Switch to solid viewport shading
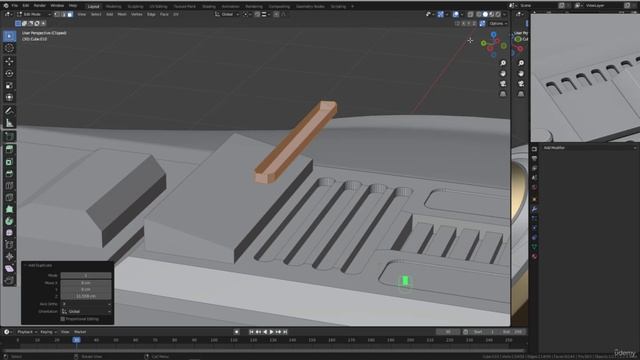The image size is (640, 360). (x=485, y=14)
